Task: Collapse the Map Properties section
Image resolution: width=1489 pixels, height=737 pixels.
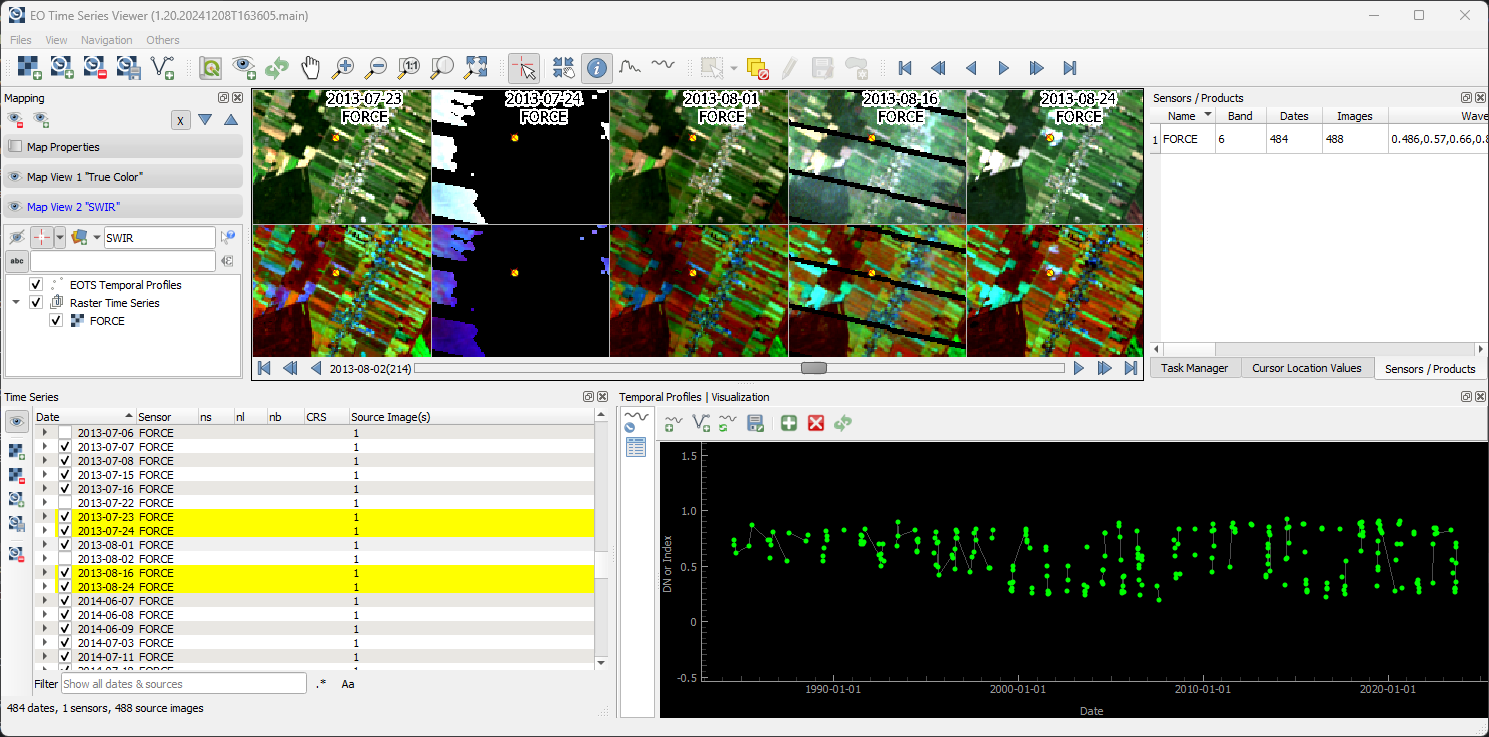Action: click(x=123, y=147)
